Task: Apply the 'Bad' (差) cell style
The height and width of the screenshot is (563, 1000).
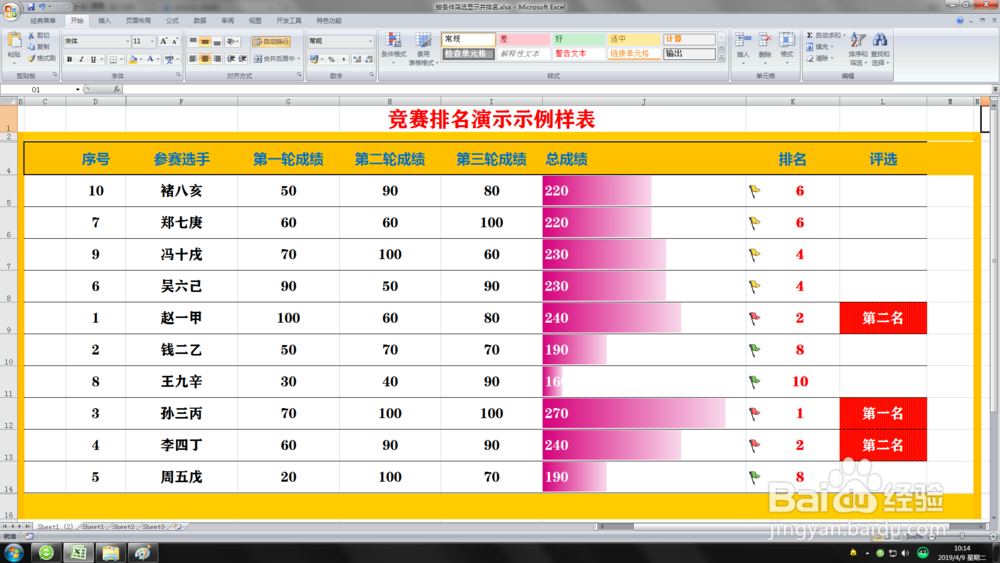Action: click(x=523, y=39)
